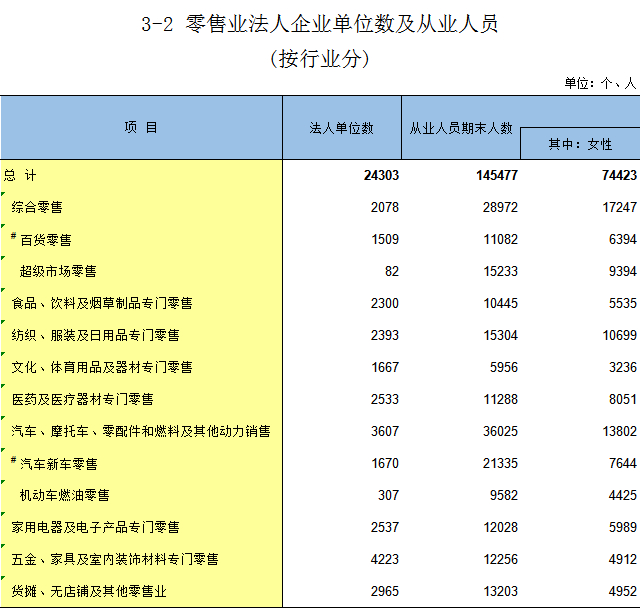Select the total female value 74423
The width and height of the screenshot is (640, 608).
pos(619,175)
